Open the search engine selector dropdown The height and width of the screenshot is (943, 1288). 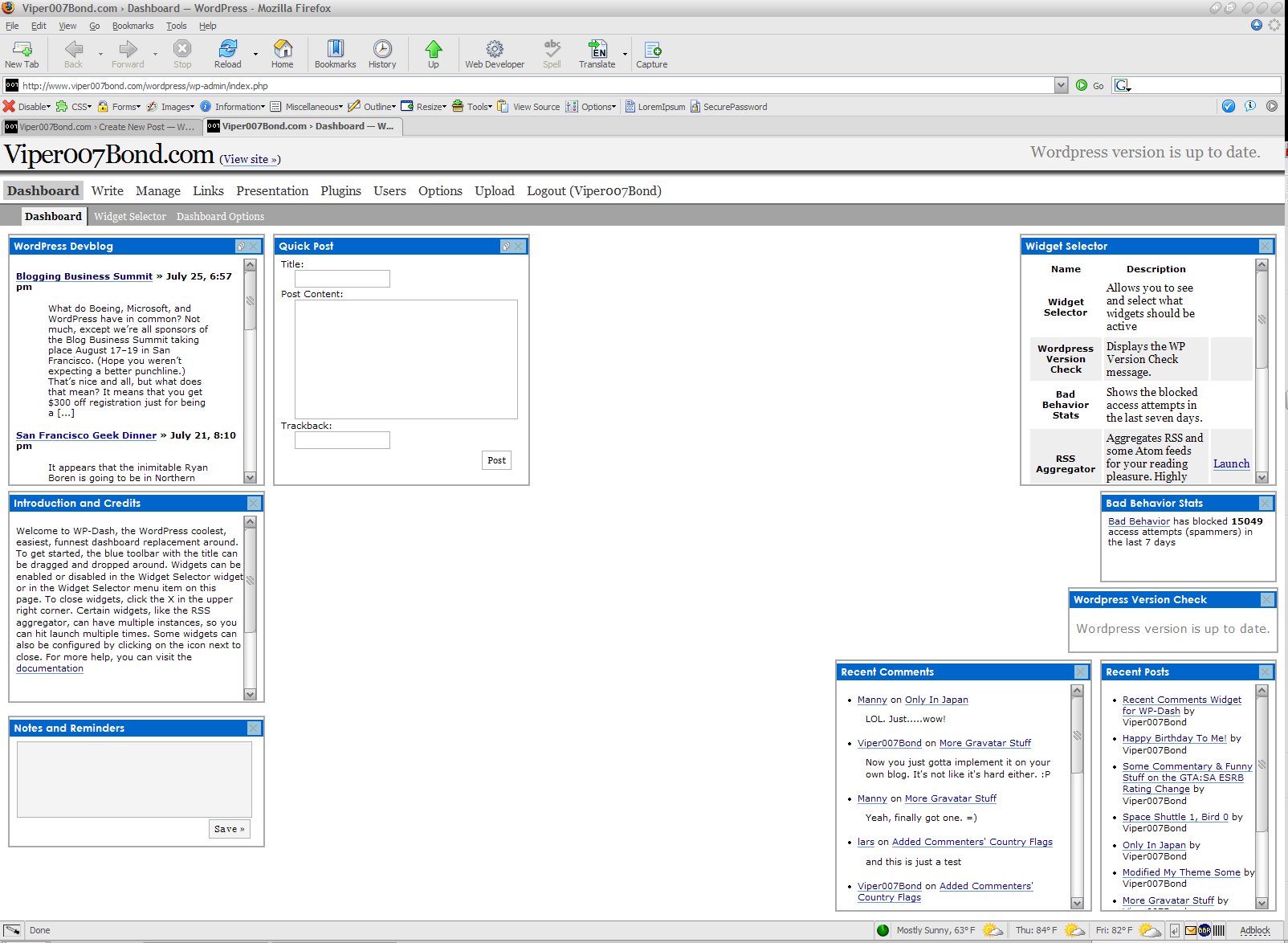pyautogui.click(x=1123, y=85)
